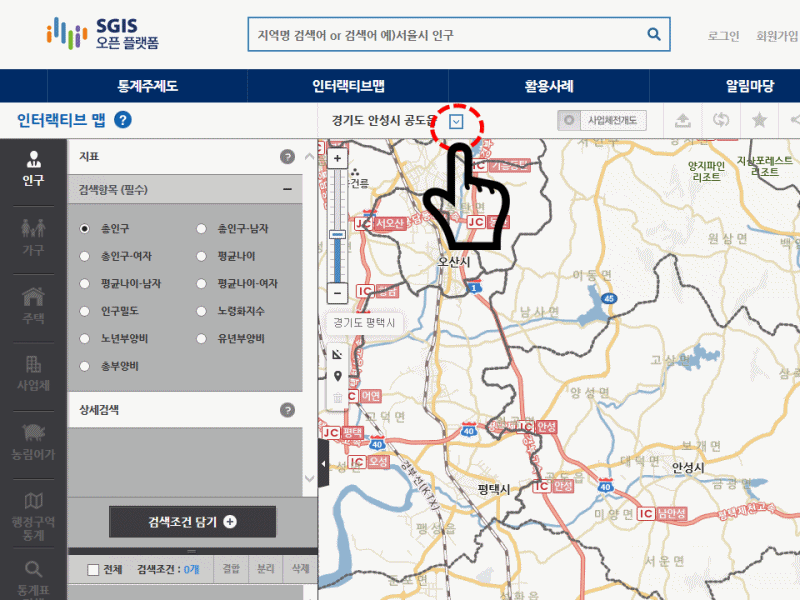Open the 농림어가 sidebar category
Viewport: 800px width, 600px height.
[33, 441]
